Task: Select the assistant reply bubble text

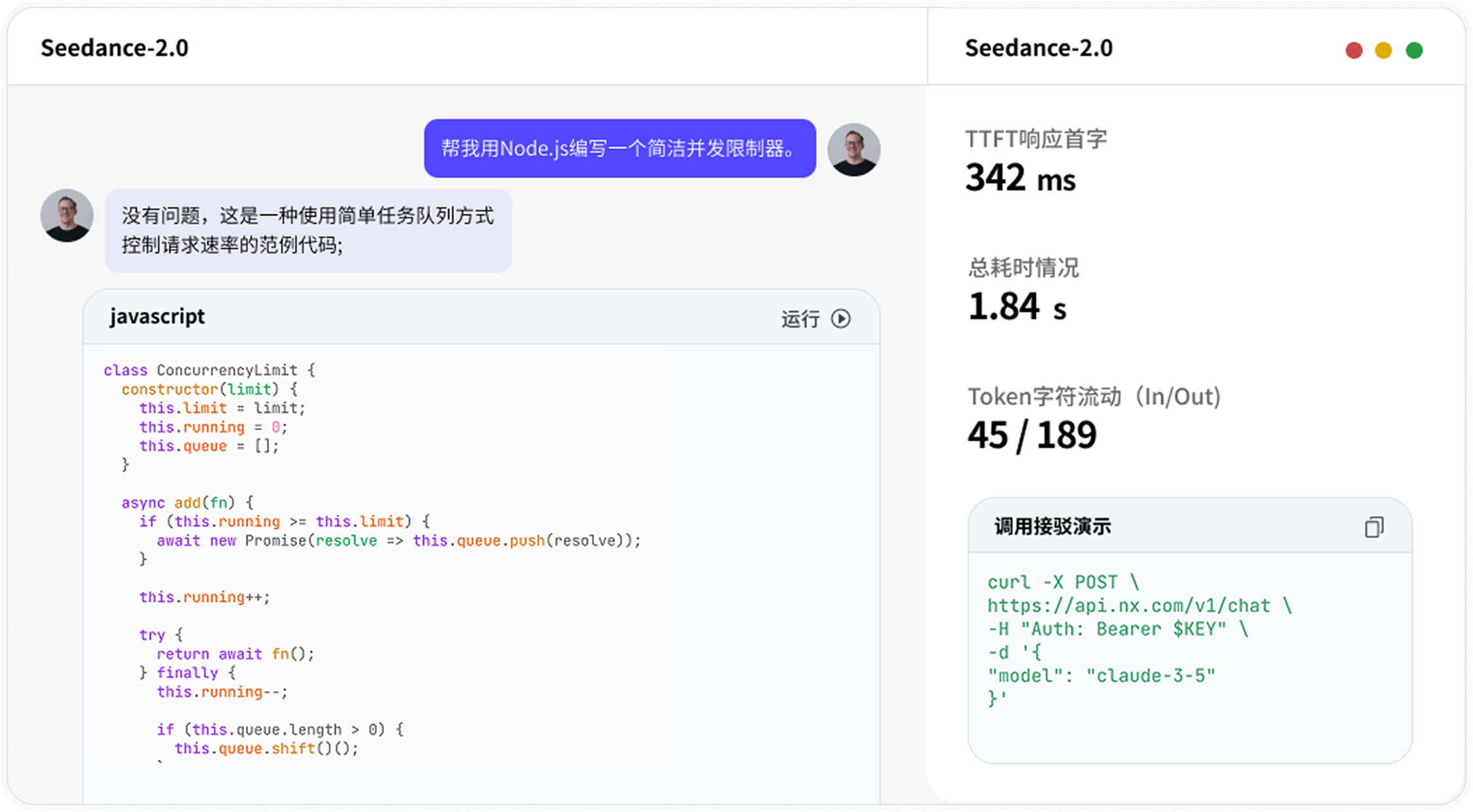Action: pyautogui.click(x=308, y=231)
